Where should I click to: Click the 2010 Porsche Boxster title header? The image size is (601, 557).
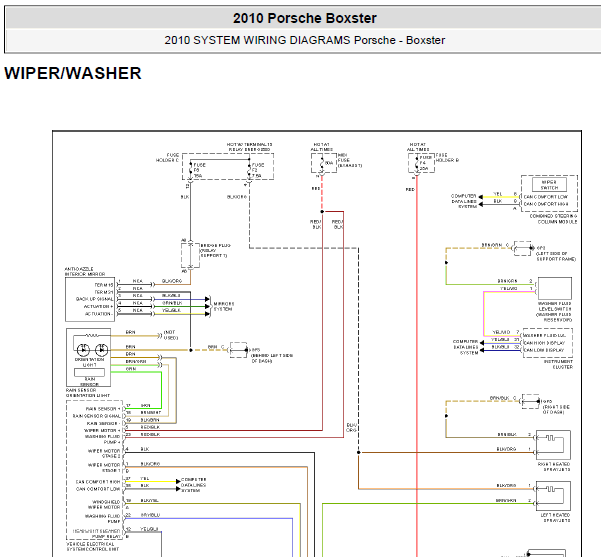305,18
